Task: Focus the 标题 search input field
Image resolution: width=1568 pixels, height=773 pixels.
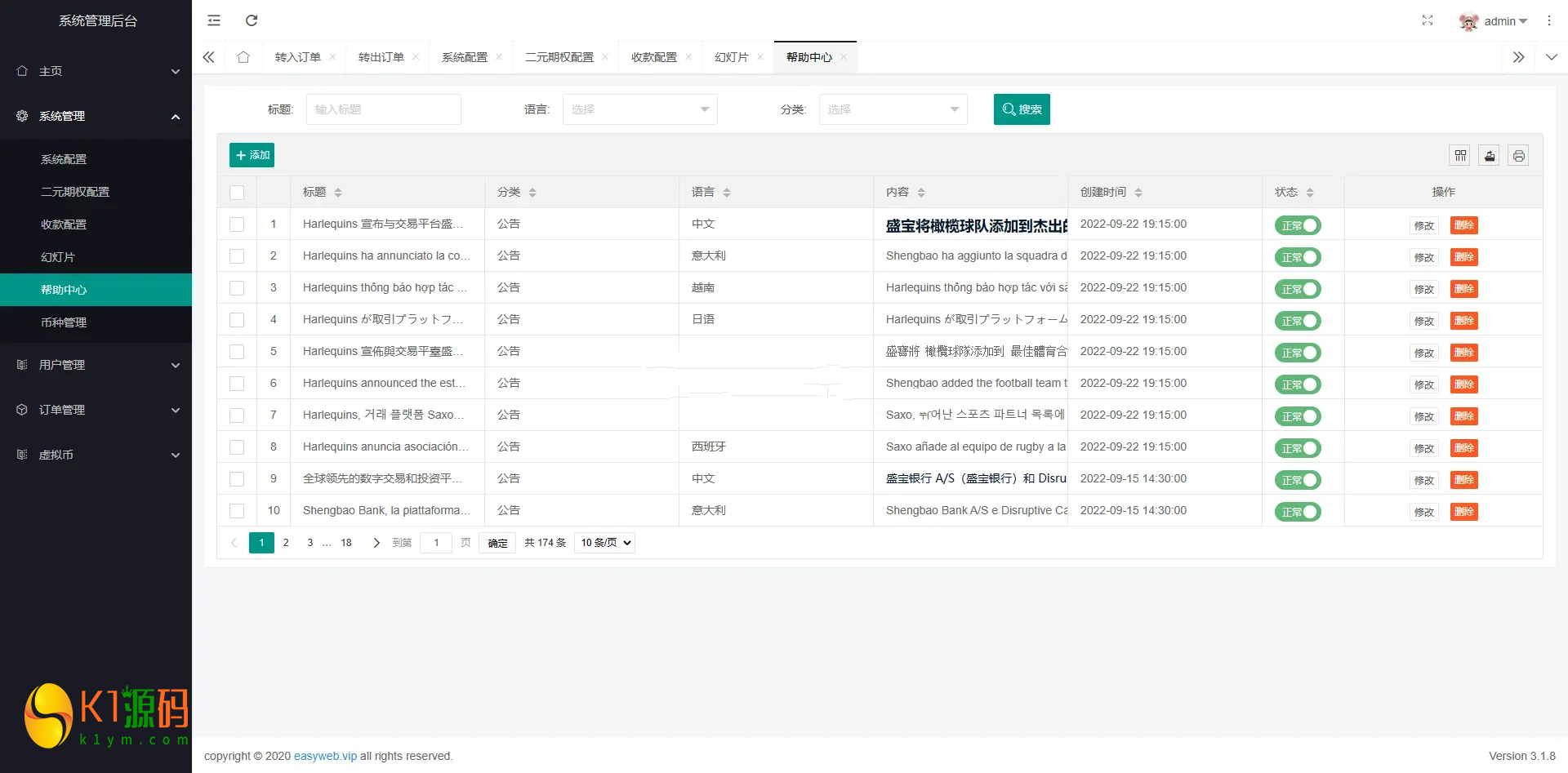Action: point(383,109)
